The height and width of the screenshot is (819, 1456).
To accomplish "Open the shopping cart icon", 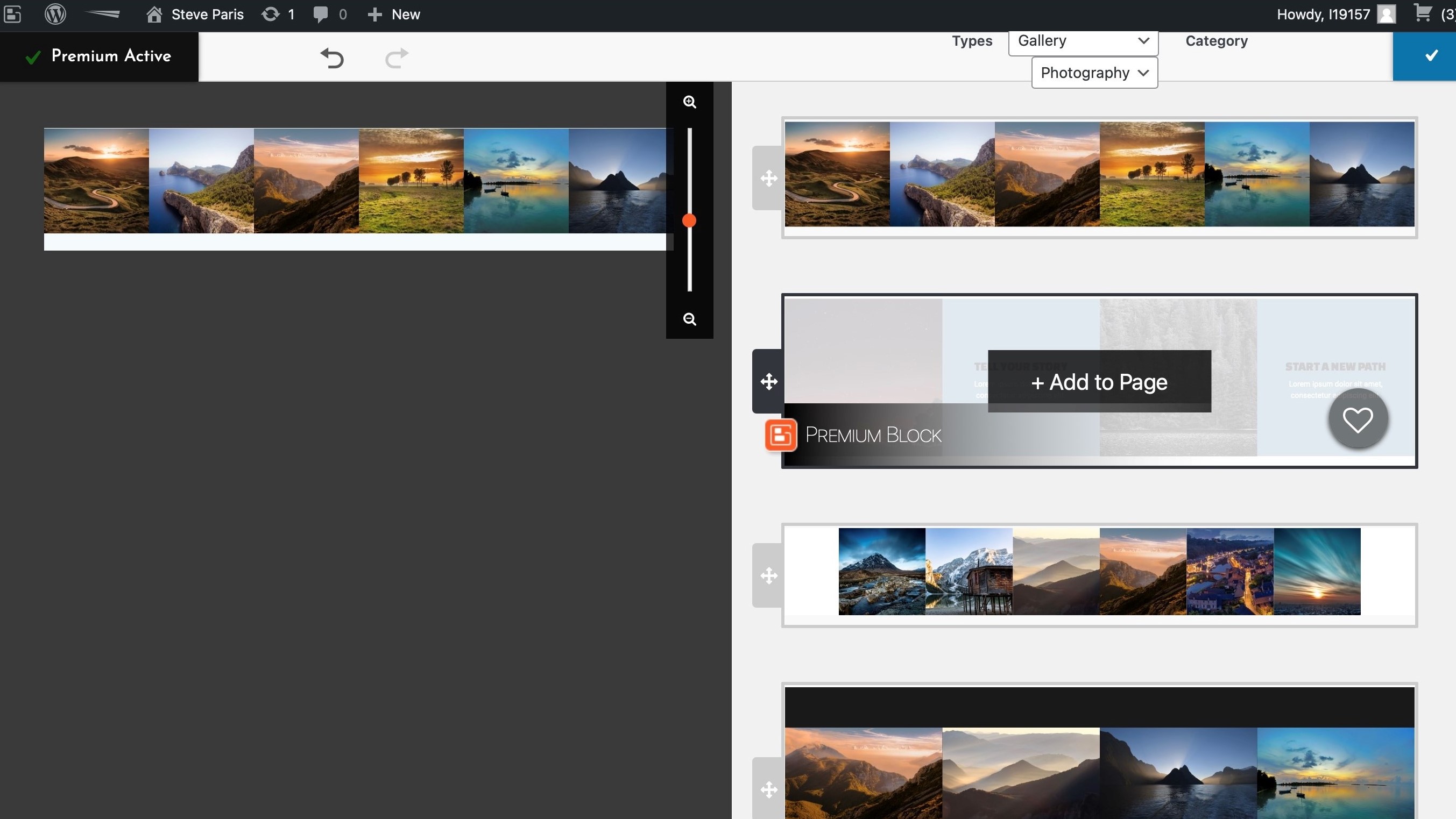I will coord(1423,13).
